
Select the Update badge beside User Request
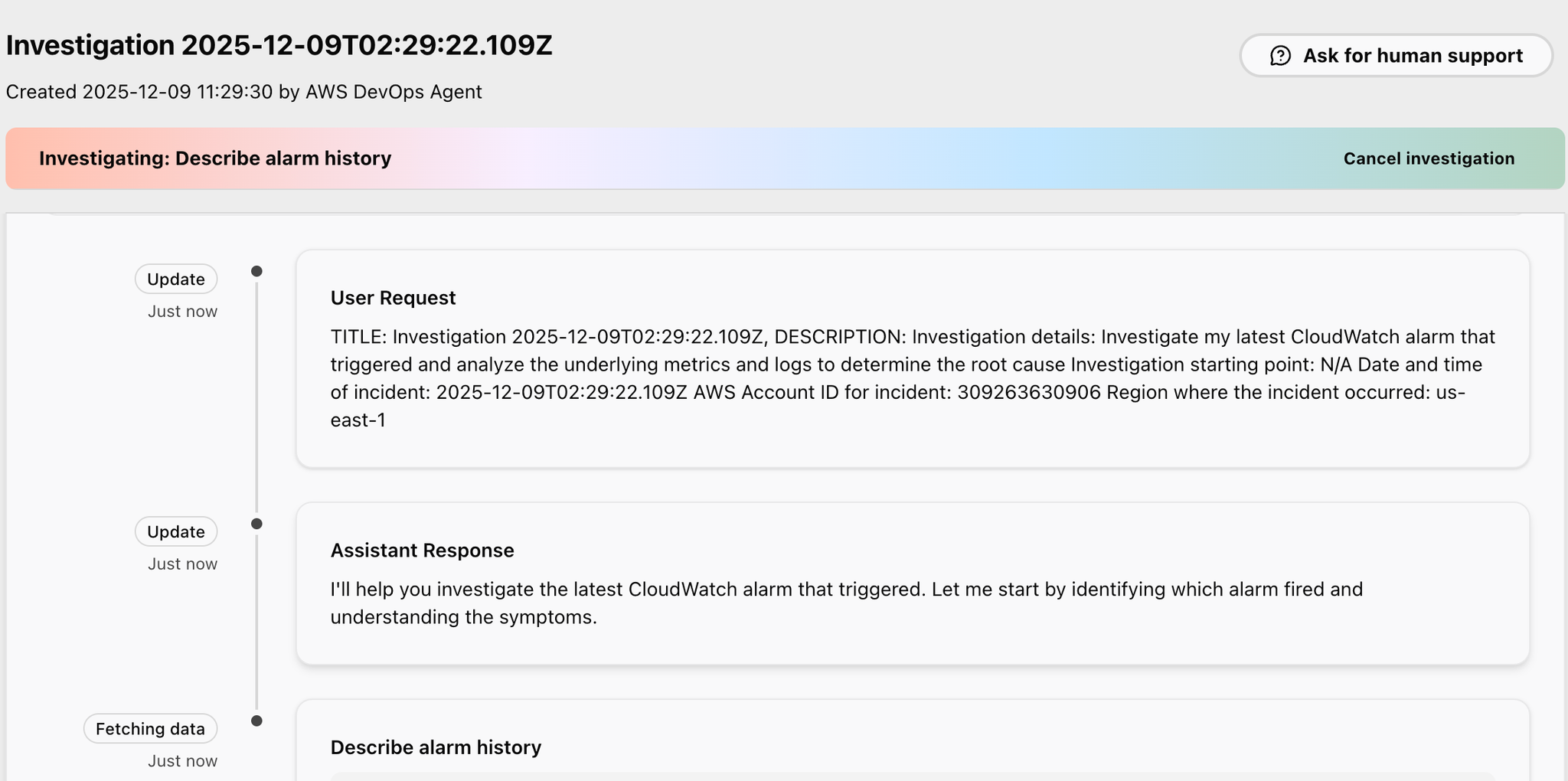click(176, 279)
